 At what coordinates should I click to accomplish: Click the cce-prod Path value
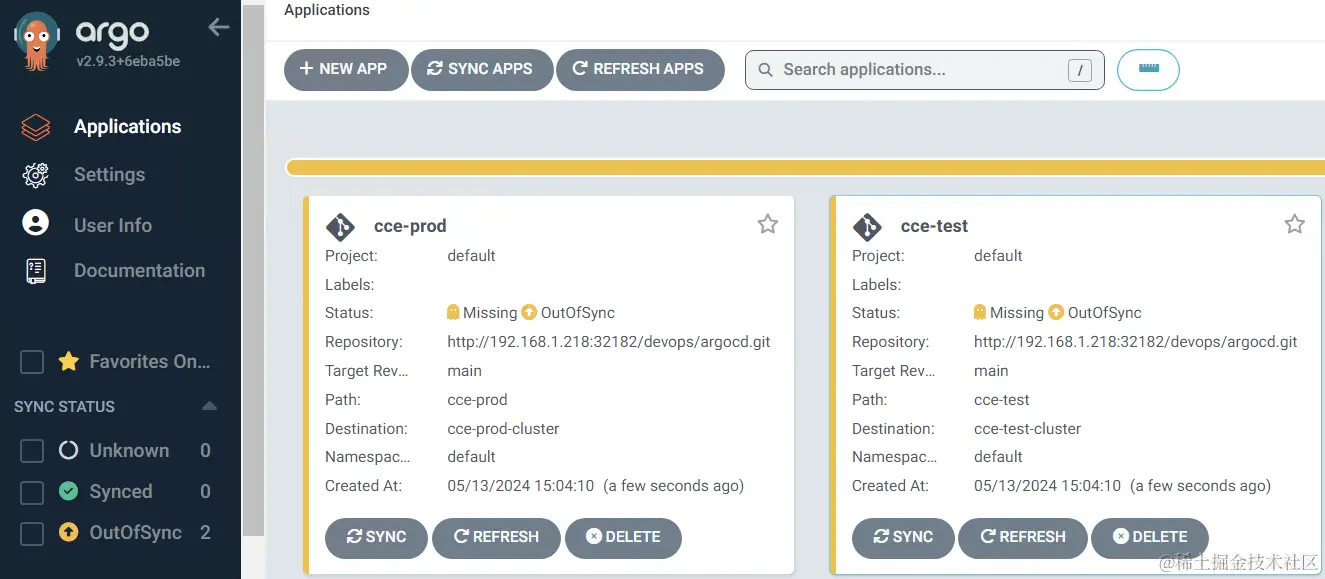477,400
